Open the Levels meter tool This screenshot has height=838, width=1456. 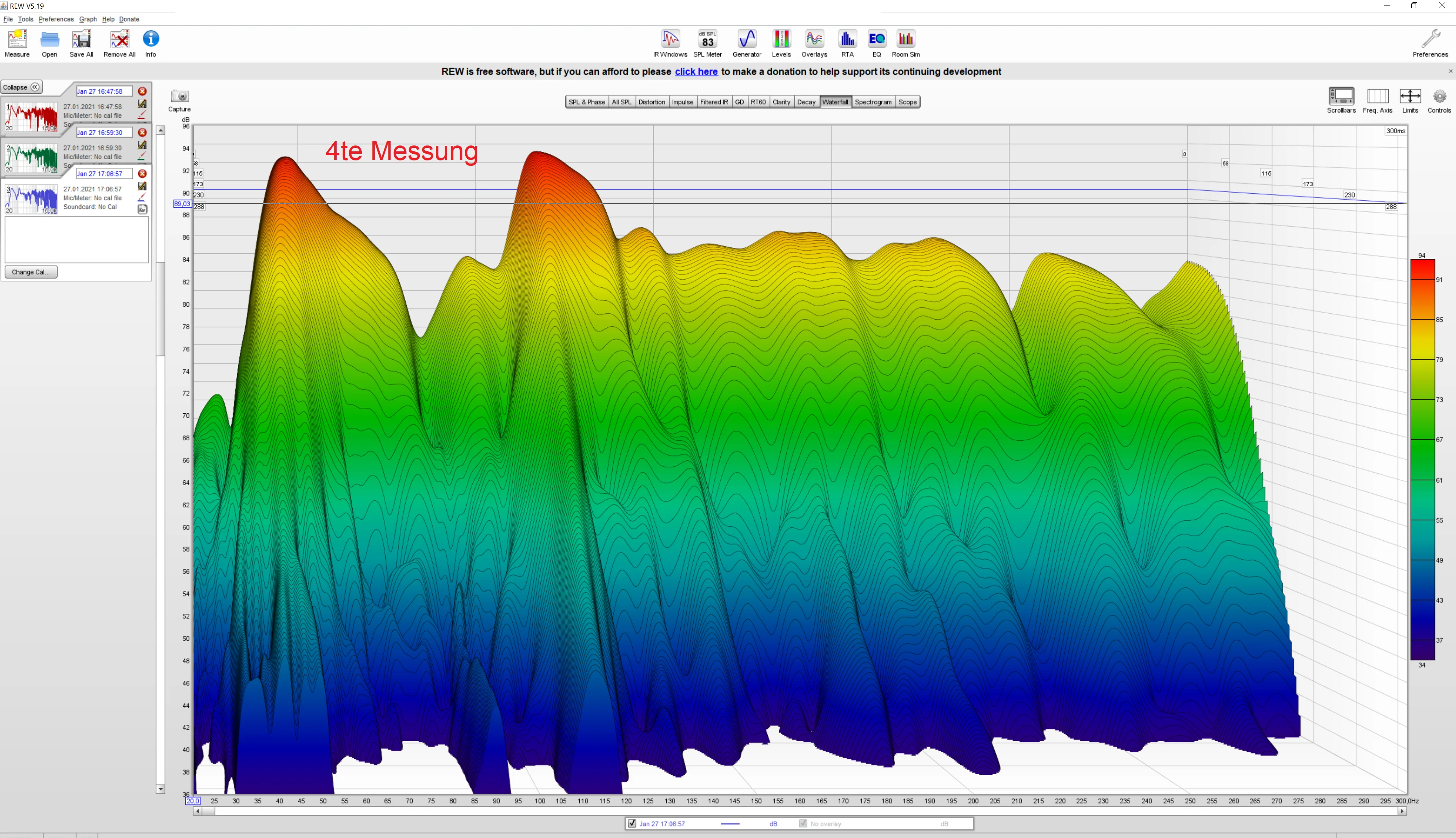click(781, 44)
